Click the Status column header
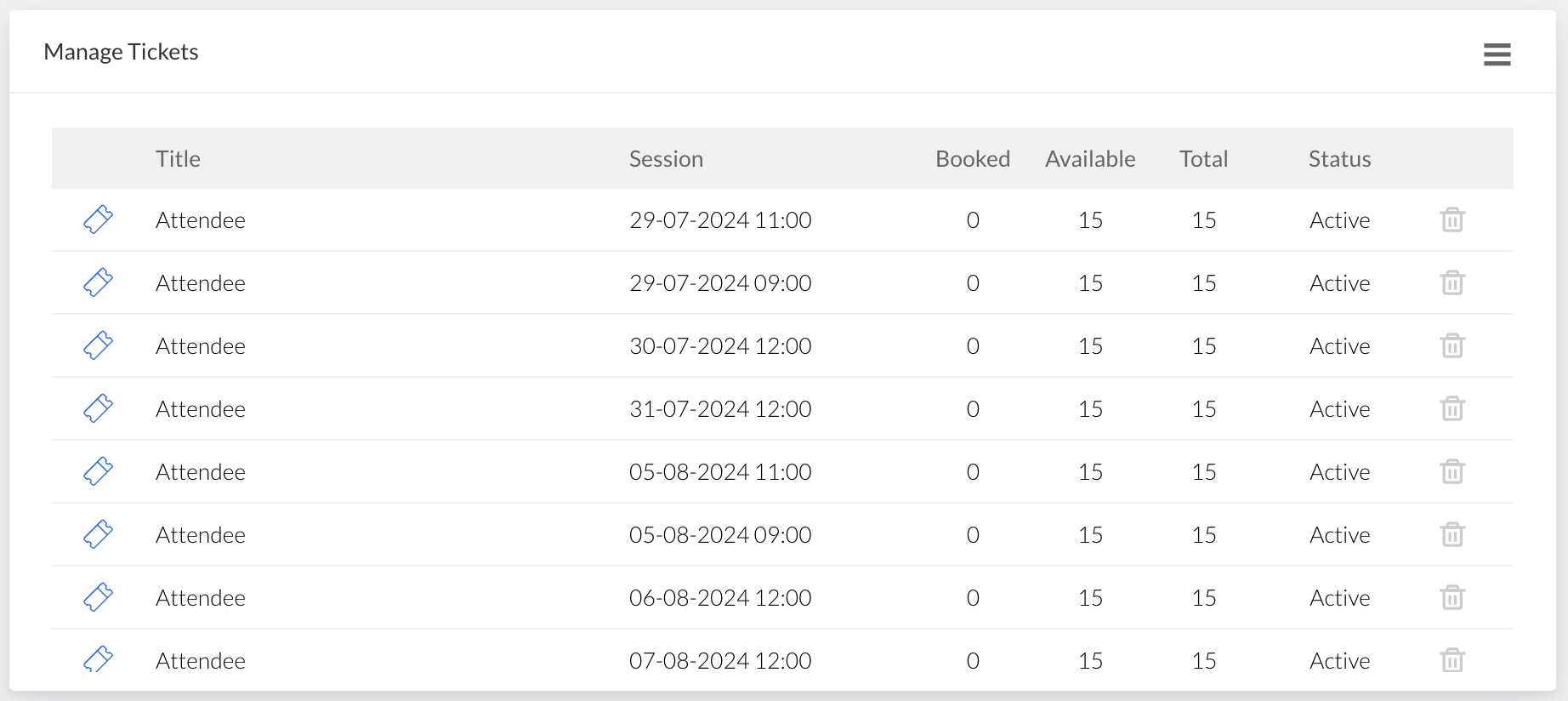 1339,159
